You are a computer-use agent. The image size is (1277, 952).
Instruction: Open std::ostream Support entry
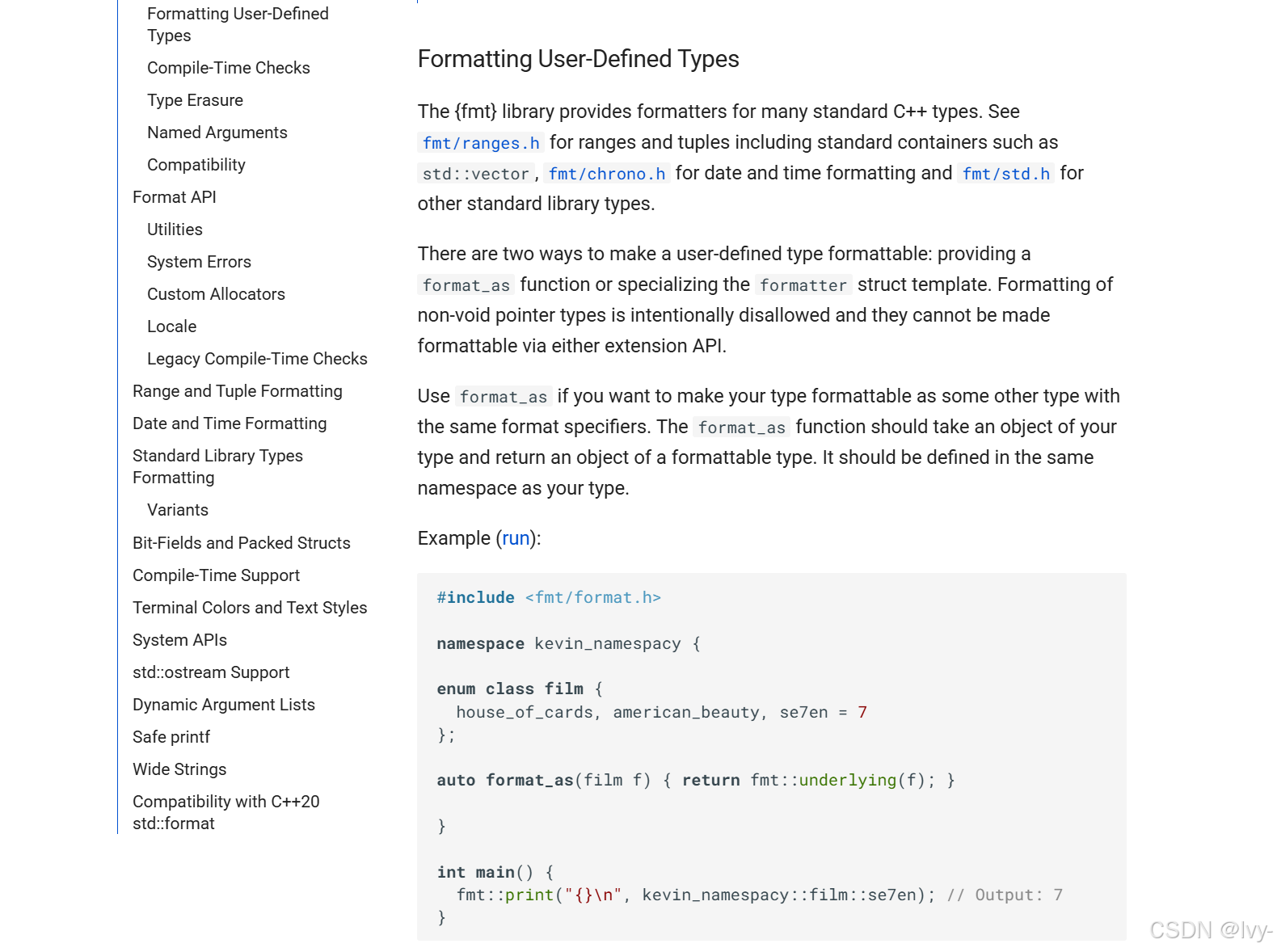(x=211, y=672)
